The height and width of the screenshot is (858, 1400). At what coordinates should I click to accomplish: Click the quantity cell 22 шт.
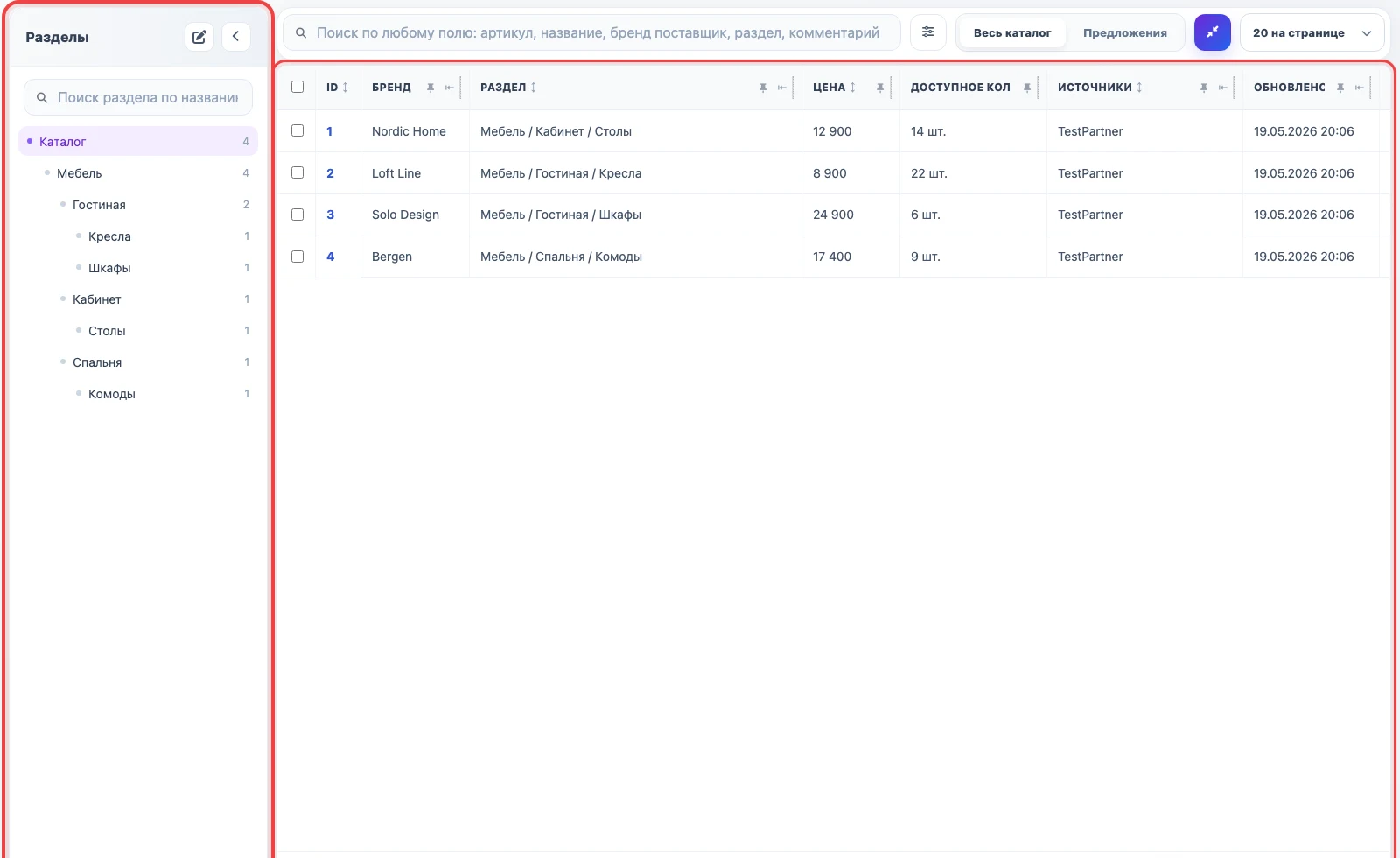tap(973, 173)
